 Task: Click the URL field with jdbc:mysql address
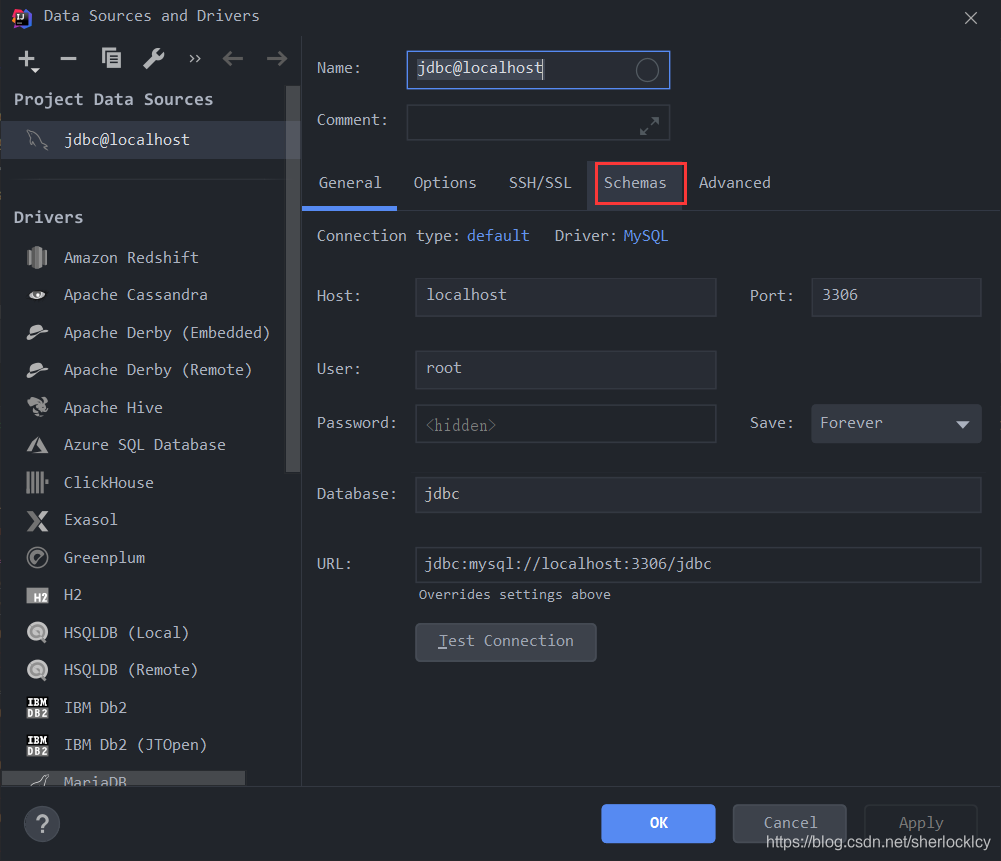[x=698, y=565]
